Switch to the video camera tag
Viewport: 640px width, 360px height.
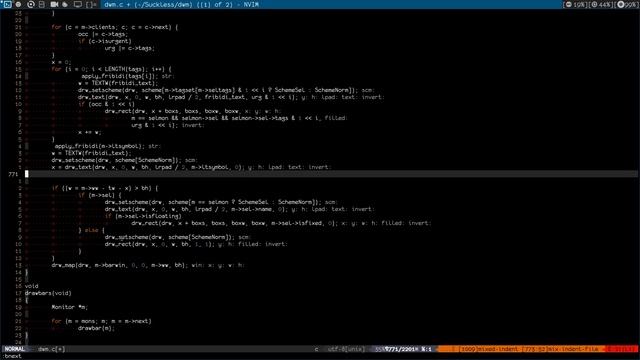click(x=54, y=4)
